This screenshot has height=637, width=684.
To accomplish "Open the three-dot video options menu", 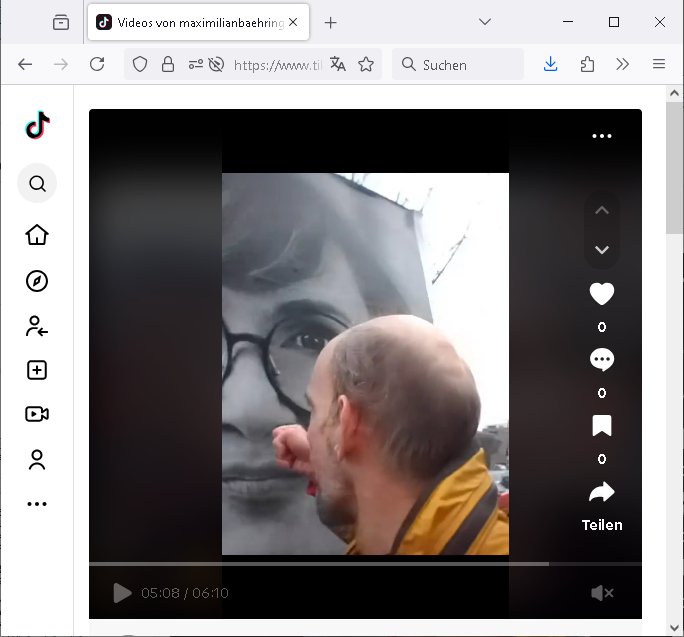I will [601, 136].
